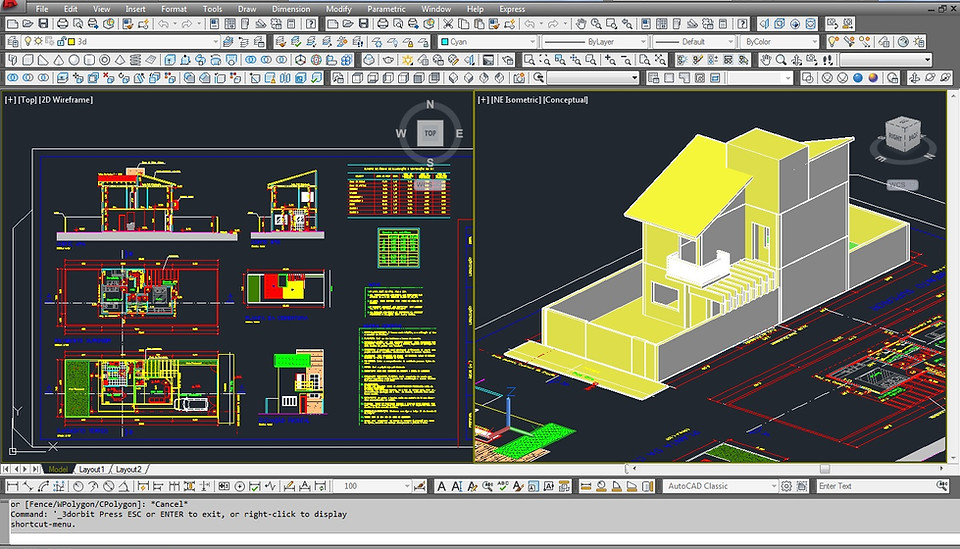Click the [Top] viewport view label
960x549 pixels.
coord(27,100)
